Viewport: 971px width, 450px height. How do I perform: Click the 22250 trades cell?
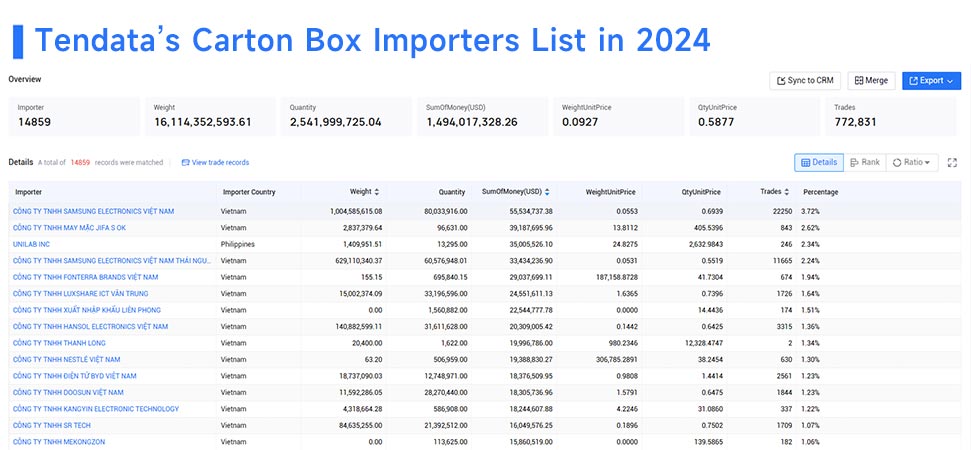pyautogui.click(x=782, y=211)
